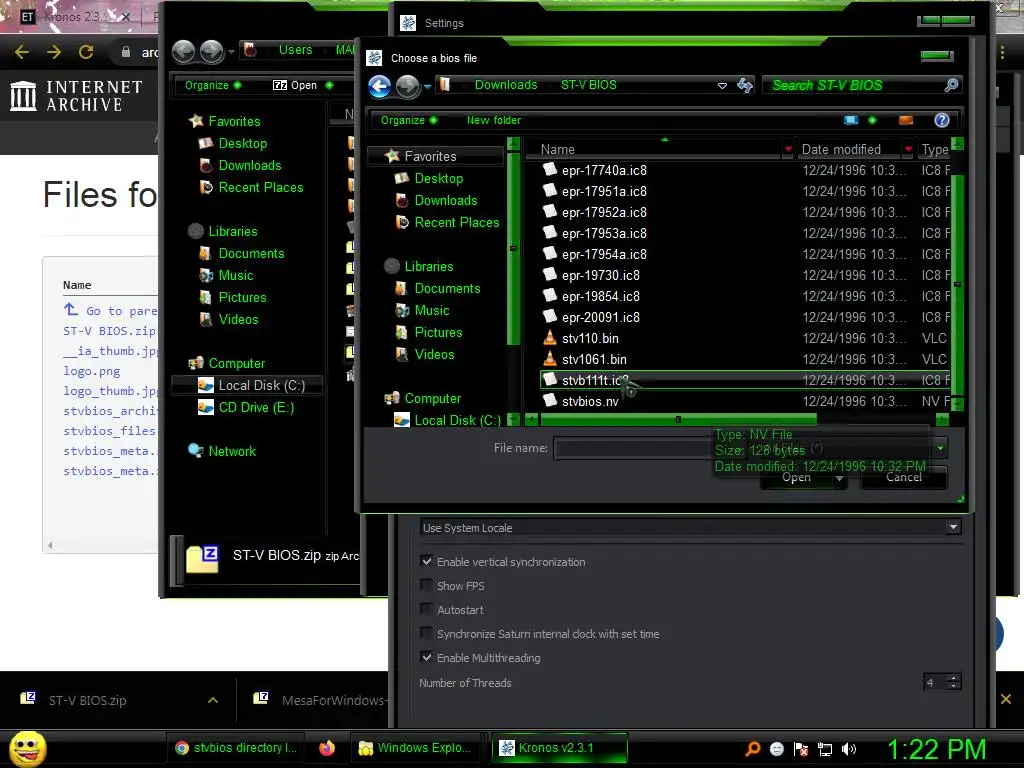Open volume control in system tray

(x=849, y=749)
